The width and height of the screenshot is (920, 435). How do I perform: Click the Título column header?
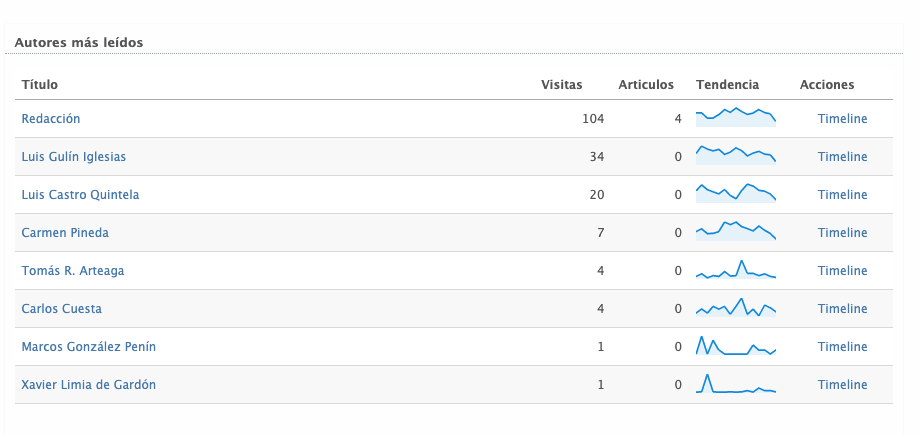(x=40, y=85)
